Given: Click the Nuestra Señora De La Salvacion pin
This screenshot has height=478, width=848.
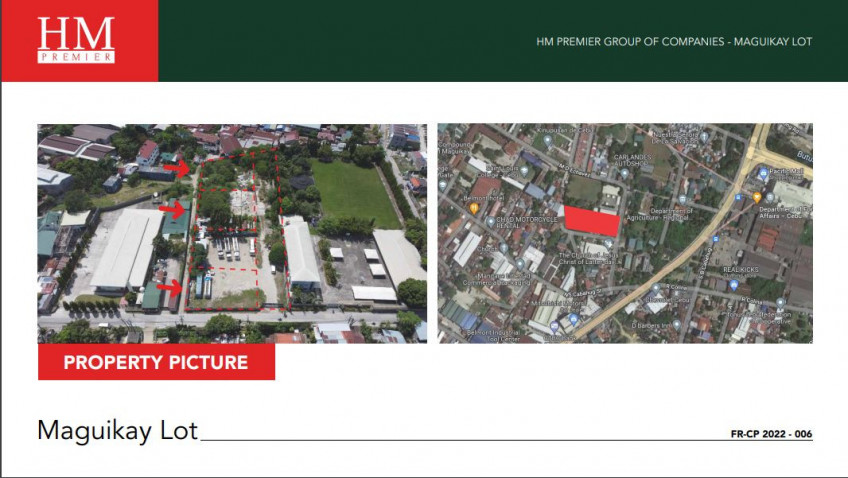Looking at the screenshot, I should (x=704, y=136).
